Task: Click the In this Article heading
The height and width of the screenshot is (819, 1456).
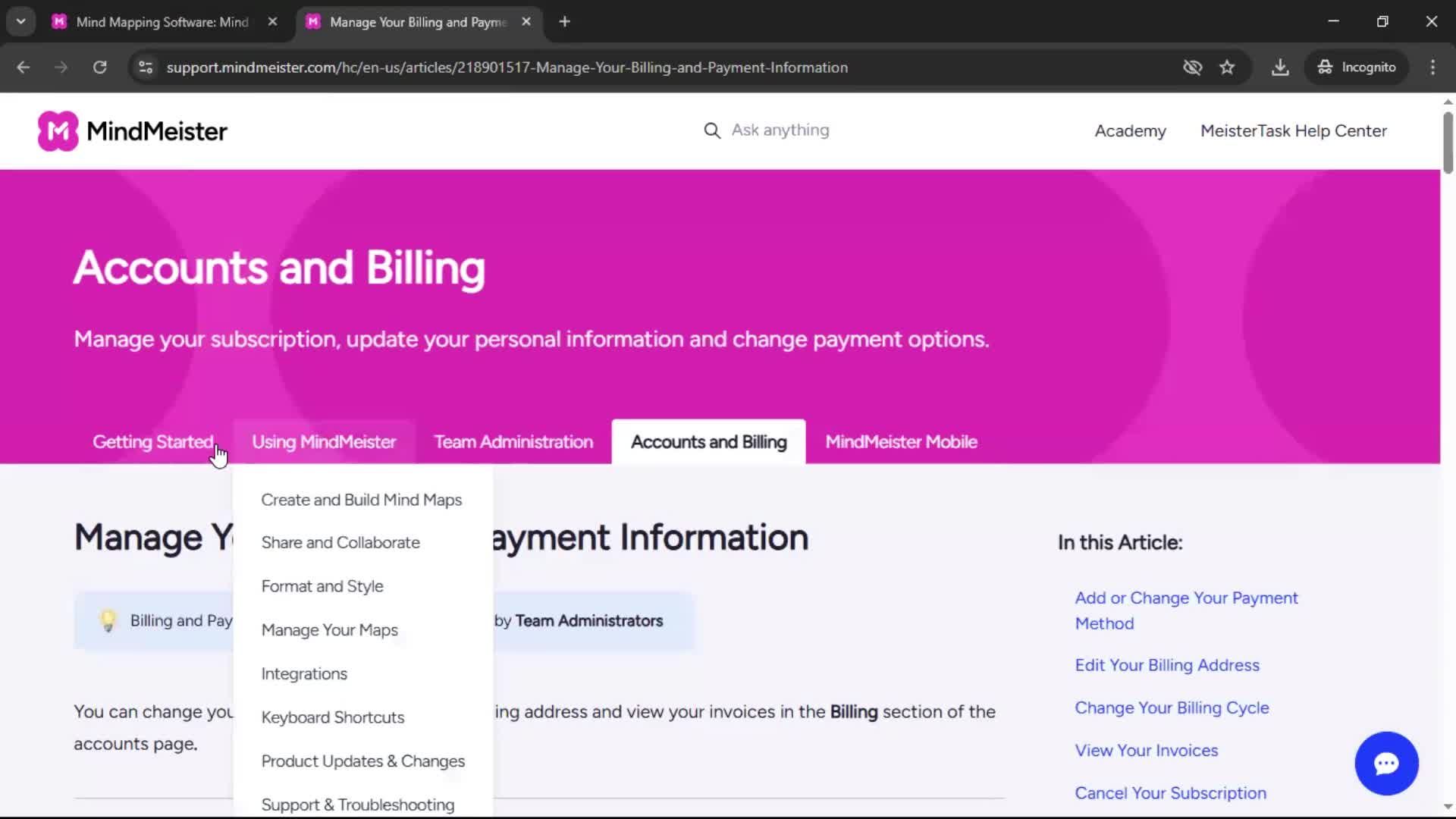Action: pyautogui.click(x=1119, y=543)
